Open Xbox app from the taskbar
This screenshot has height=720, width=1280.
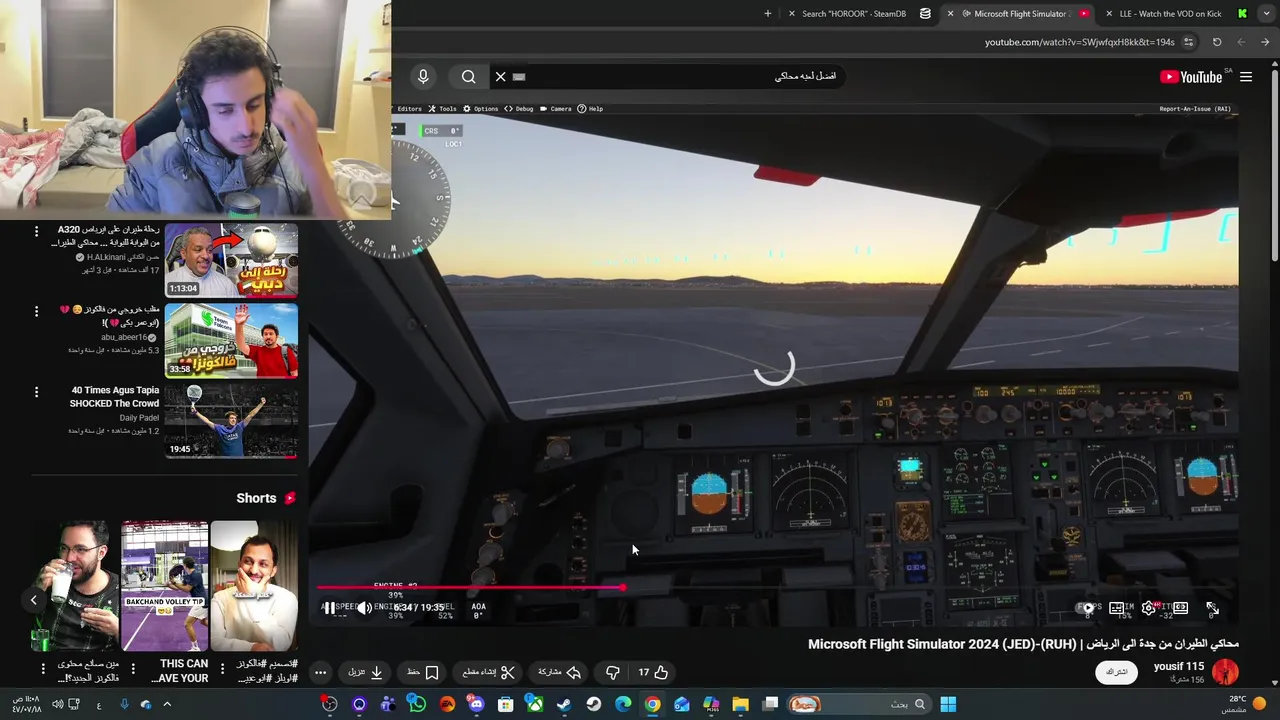tap(535, 705)
